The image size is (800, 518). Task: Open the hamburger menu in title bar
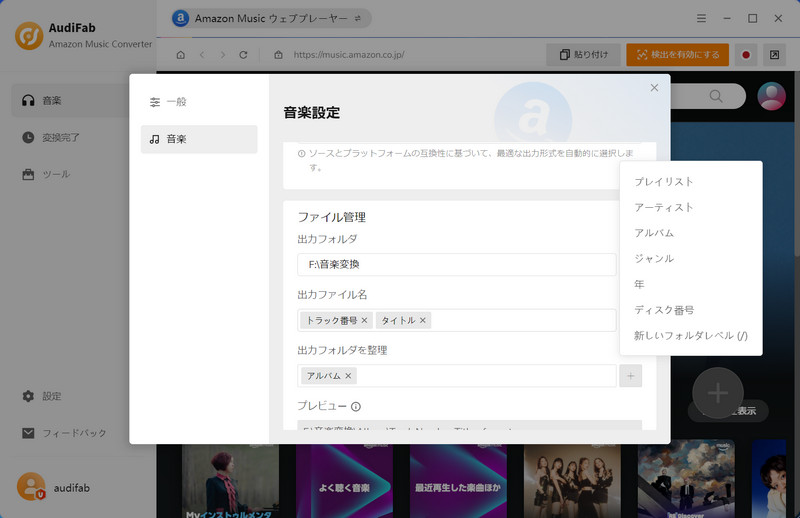click(x=702, y=18)
